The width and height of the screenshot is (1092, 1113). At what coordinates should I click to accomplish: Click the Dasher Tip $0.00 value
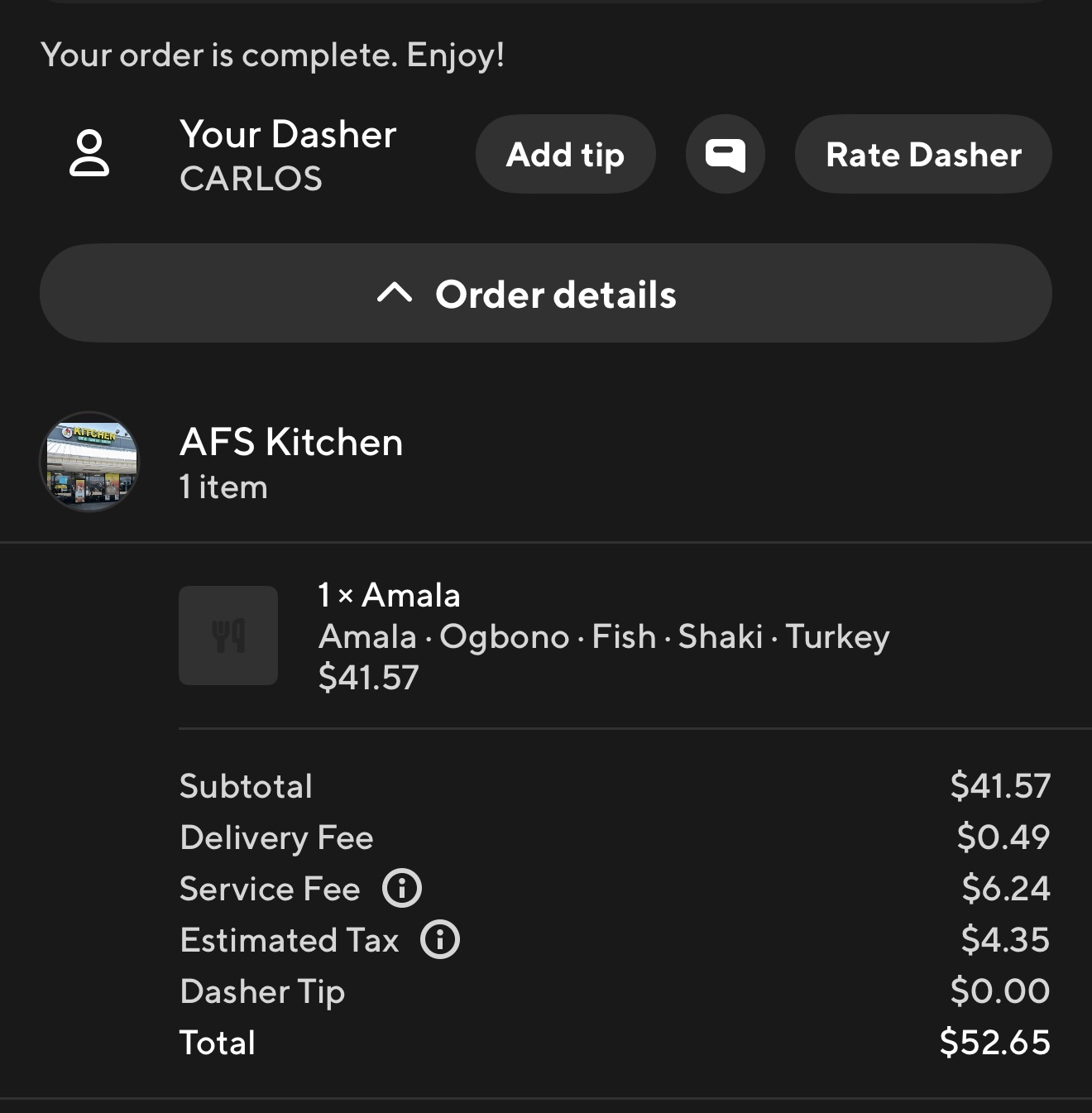coord(1000,991)
